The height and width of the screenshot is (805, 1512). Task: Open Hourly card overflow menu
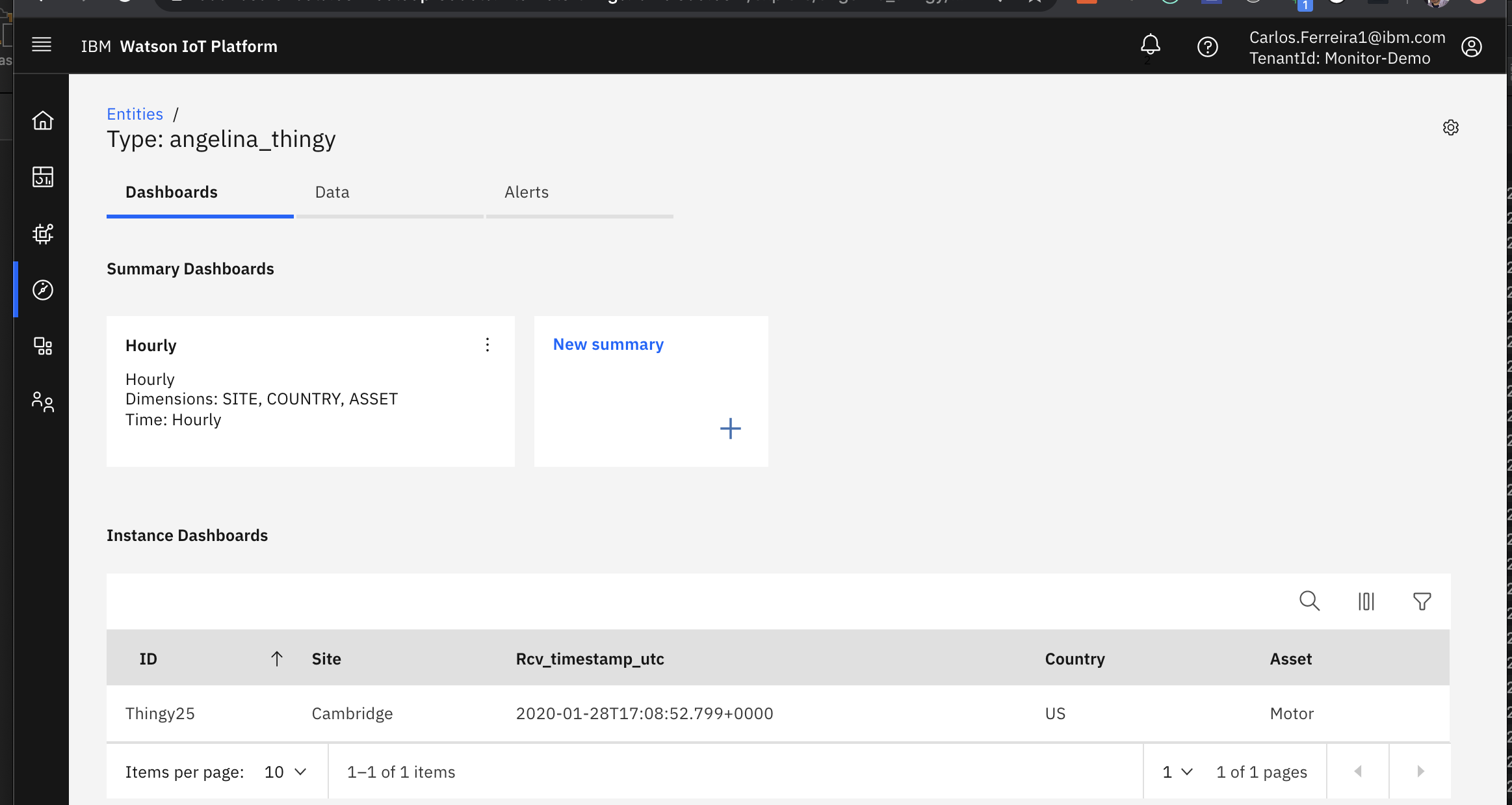click(487, 345)
